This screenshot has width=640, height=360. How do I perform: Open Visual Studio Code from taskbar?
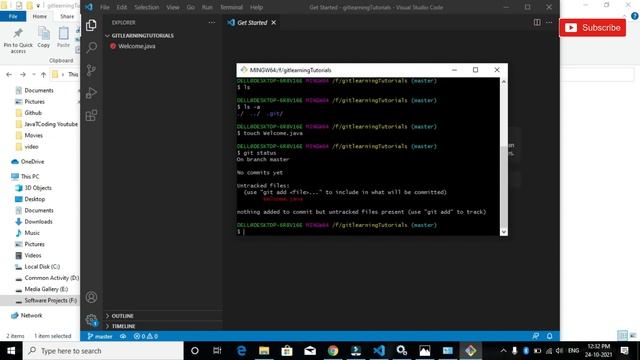(379, 351)
